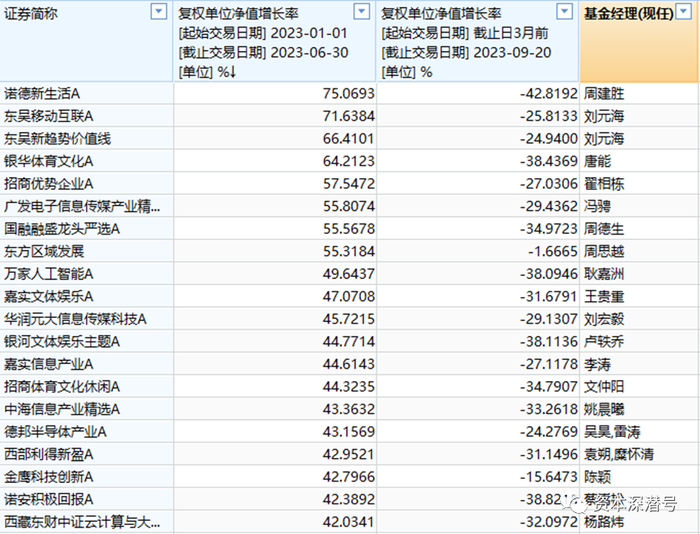
Task: Click value -24.2769 cell
Action: [549, 432]
